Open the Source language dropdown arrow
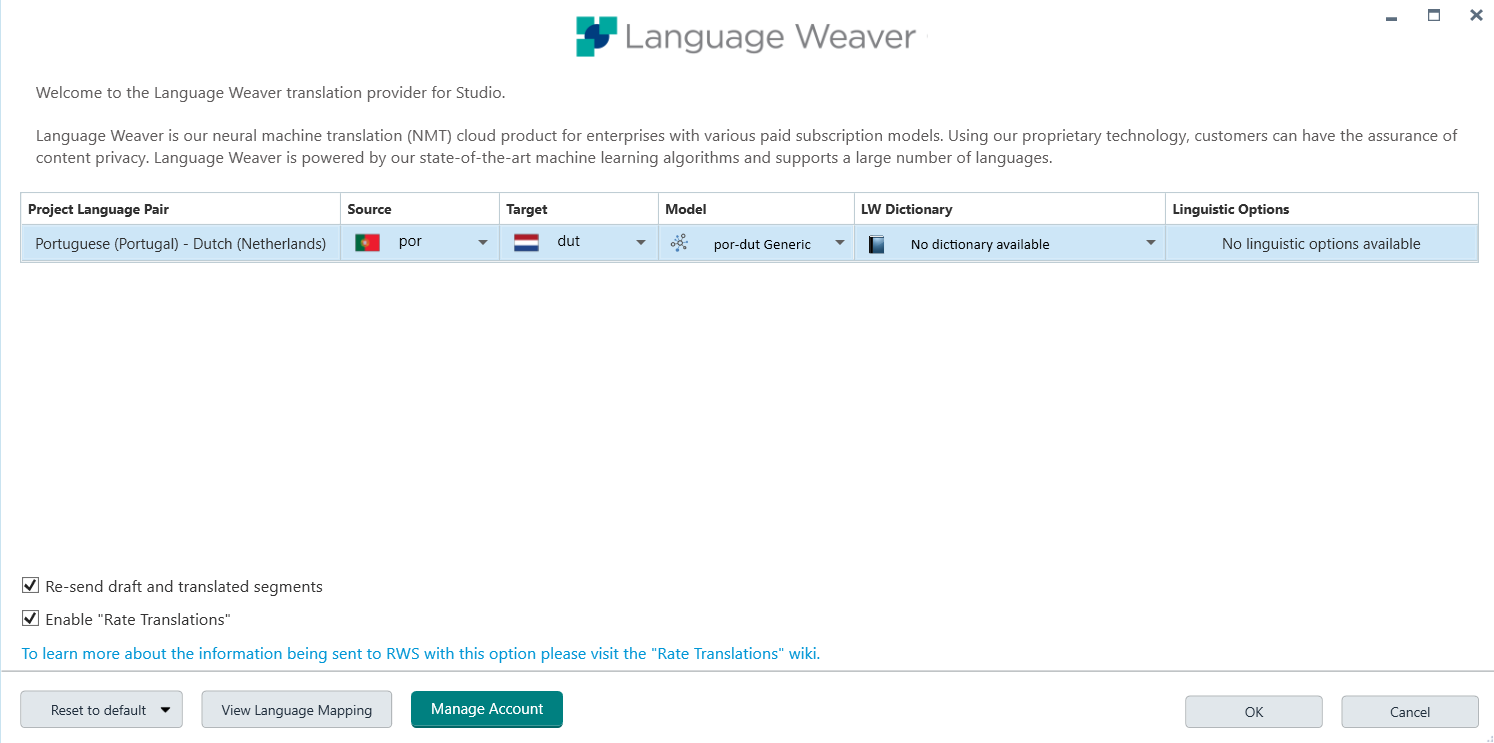 point(483,243)
